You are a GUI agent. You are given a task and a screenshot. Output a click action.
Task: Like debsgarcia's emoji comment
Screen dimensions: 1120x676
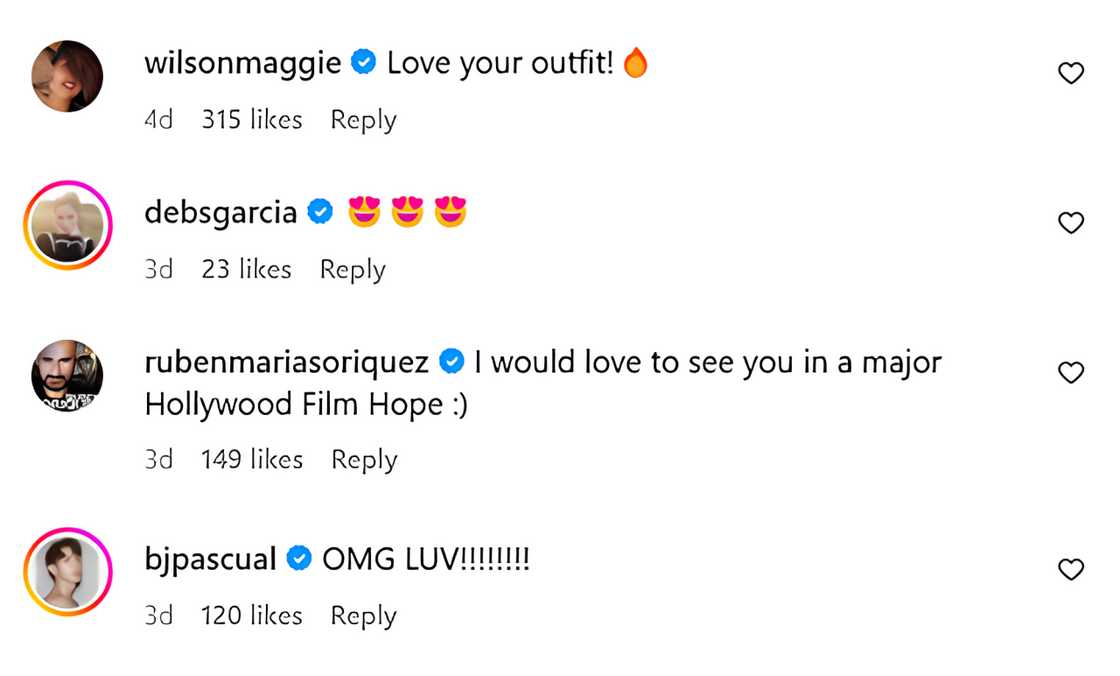pos(1071,223)
